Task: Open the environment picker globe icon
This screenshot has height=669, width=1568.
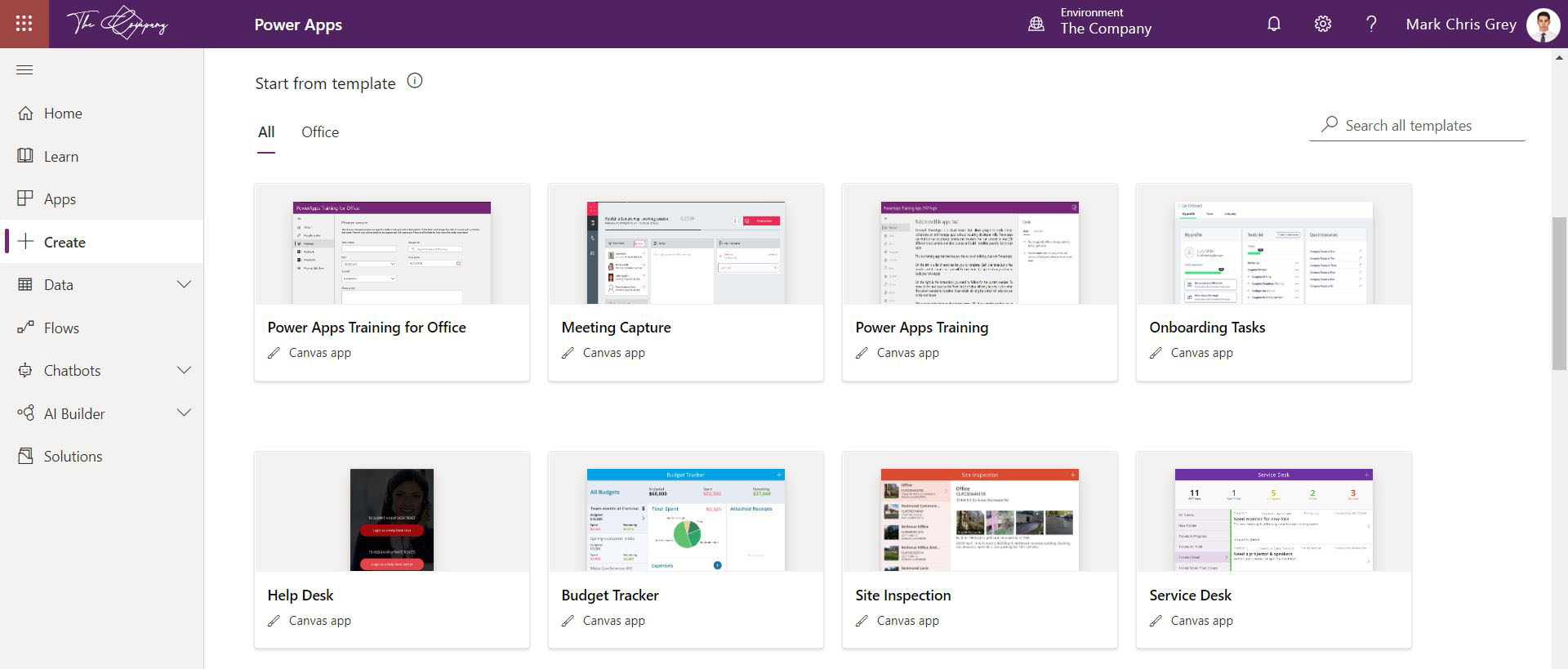Action: (1036, 24)
